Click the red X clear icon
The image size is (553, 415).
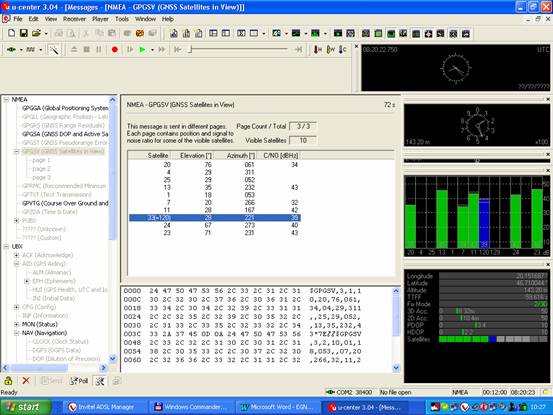point(26,381)
